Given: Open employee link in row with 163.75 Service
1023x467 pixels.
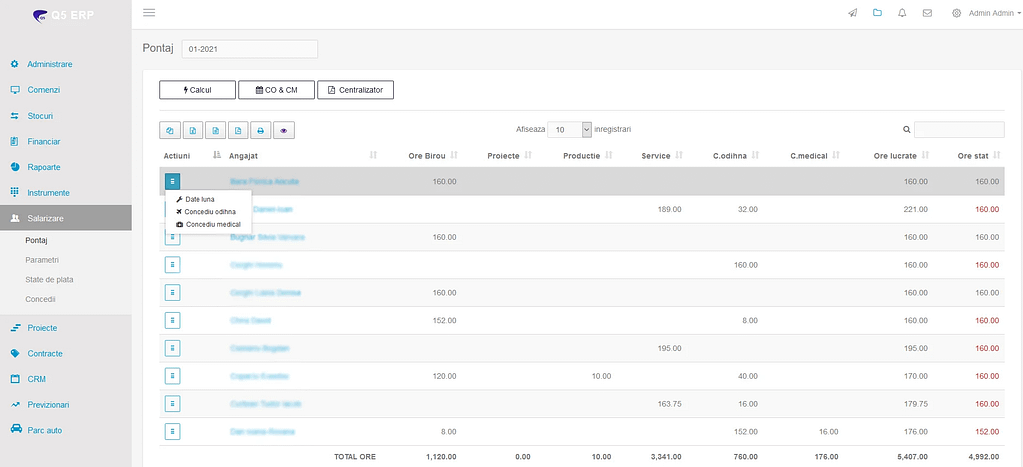Looking at the screenshot, I should point(266,404).
